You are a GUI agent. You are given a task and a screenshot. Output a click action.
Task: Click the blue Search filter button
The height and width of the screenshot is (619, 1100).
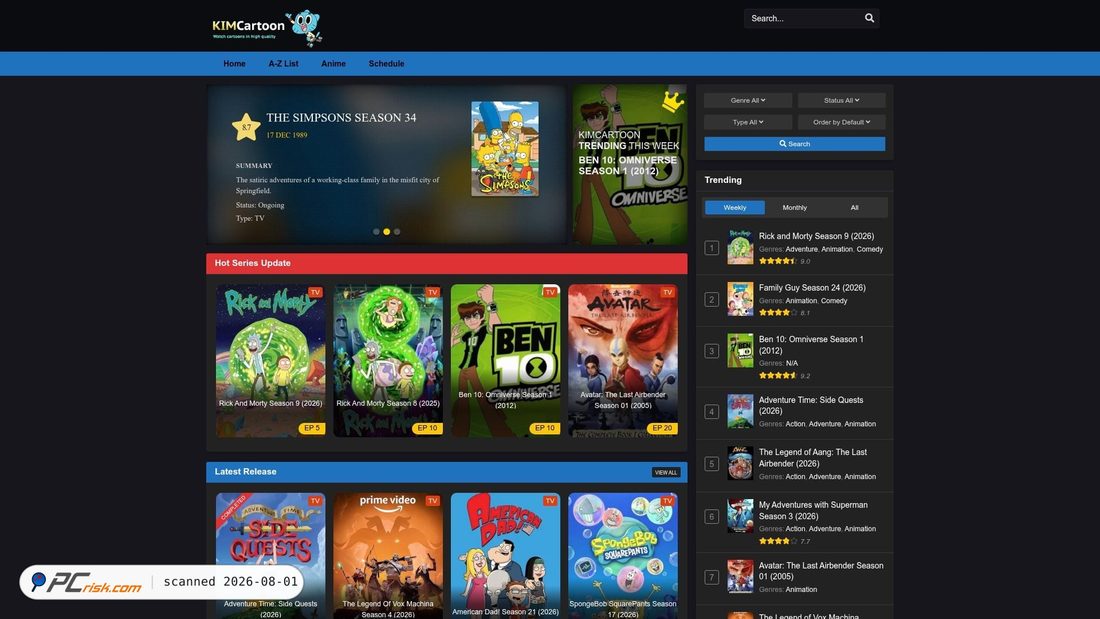(x=795, y=144)
